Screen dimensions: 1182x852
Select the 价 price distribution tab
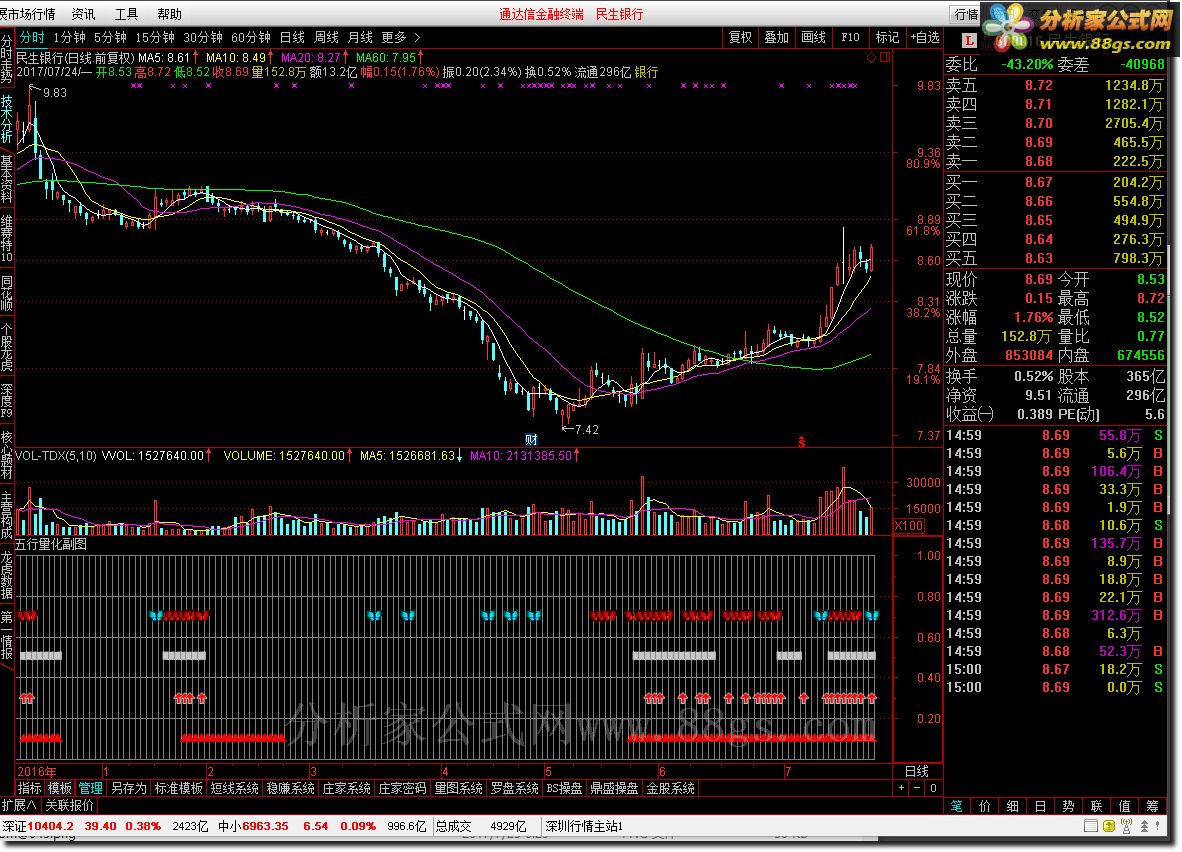tap(984, 806)
